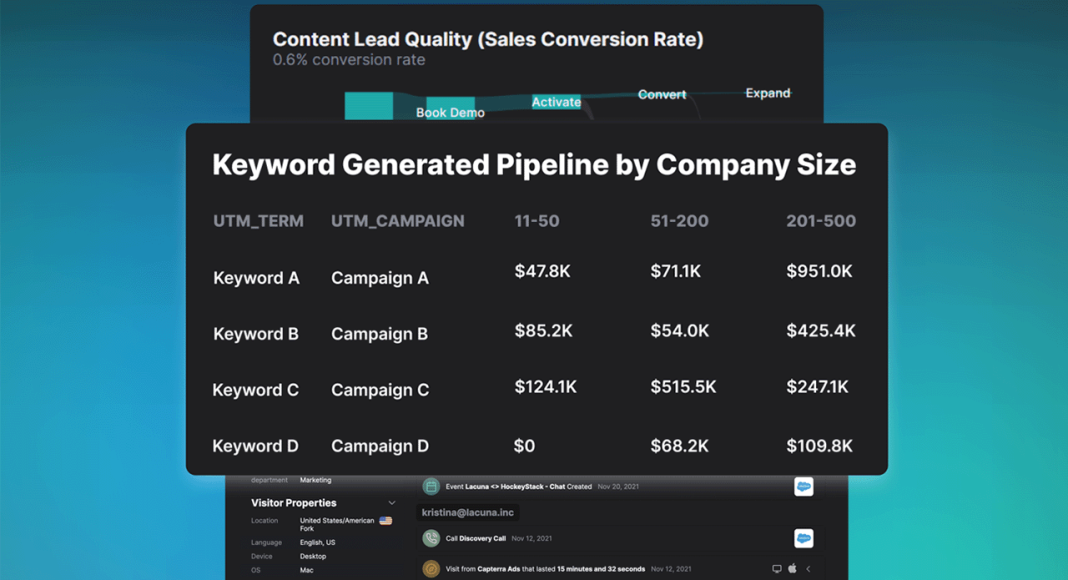This screenshot has height=580, width=1068.
Task: Select the Keyword A row label
Action: point(256,278)
